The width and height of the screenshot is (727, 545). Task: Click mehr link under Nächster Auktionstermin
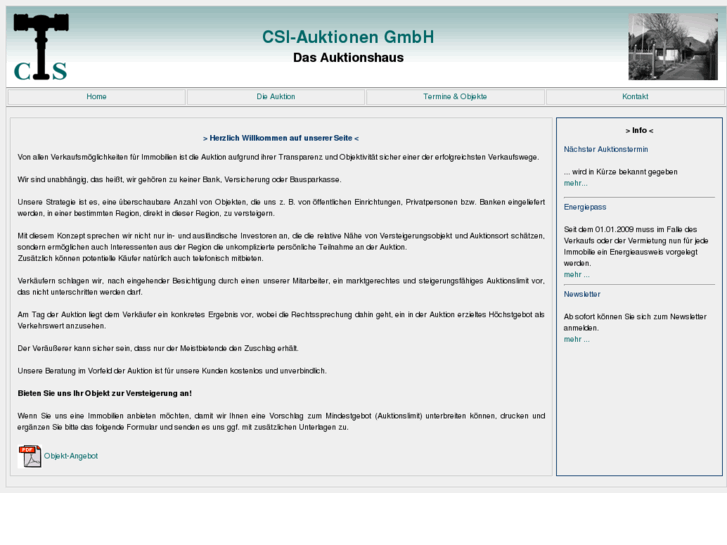[575, 183]
